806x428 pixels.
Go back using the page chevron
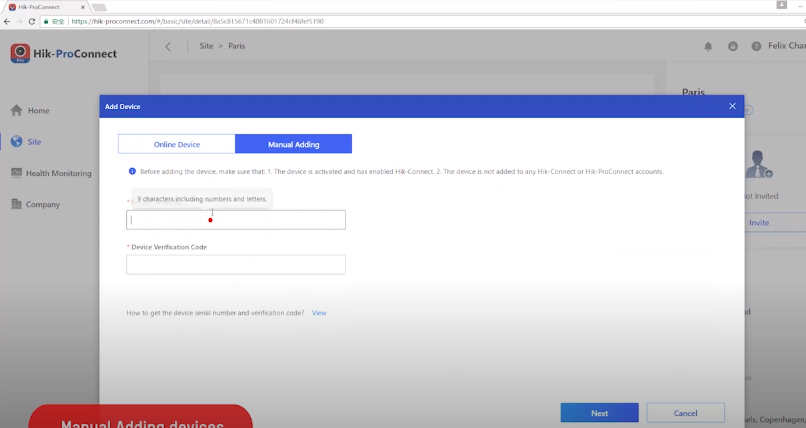(x=168, y=46)
